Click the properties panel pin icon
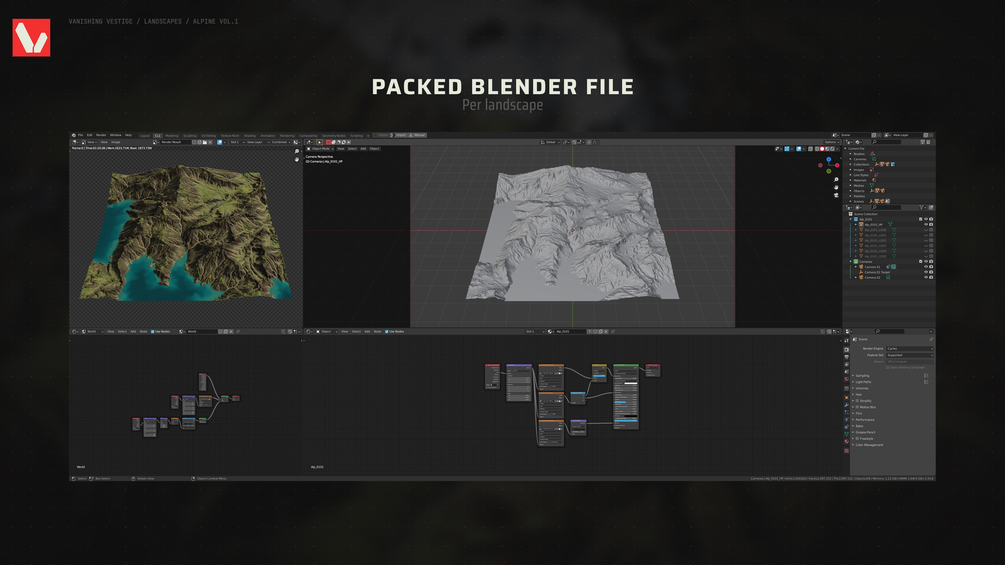 [931, 340]
